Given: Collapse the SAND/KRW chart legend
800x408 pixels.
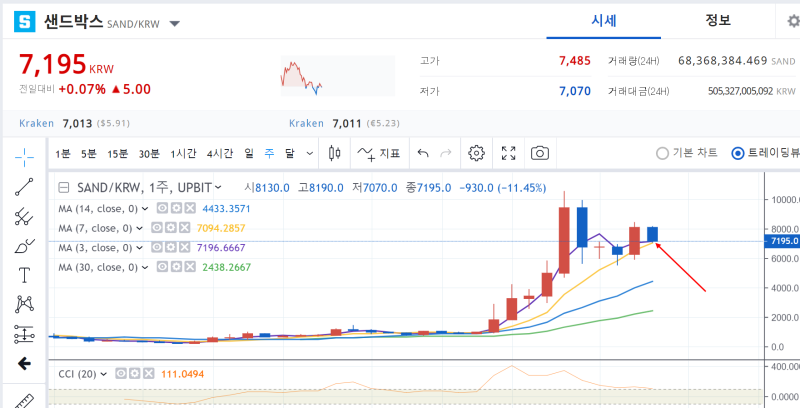Looking at the screenshot, I should 64,188.
